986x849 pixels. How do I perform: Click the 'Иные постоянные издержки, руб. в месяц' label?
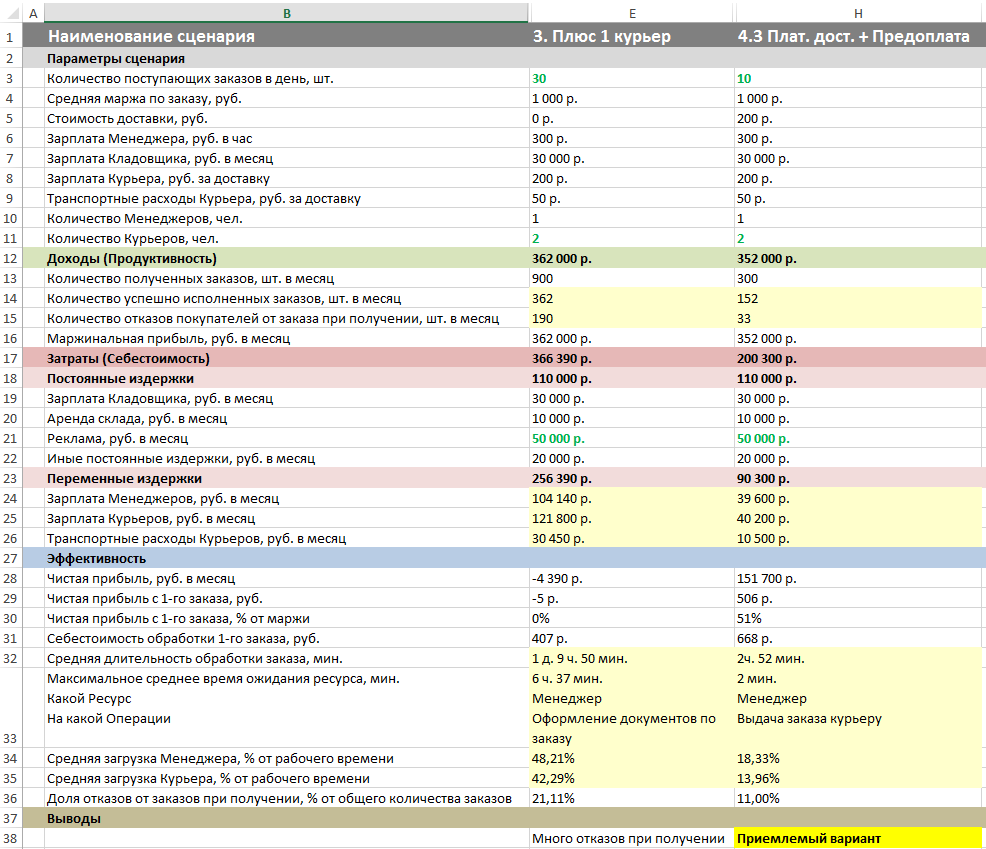[x=181, y=459]
